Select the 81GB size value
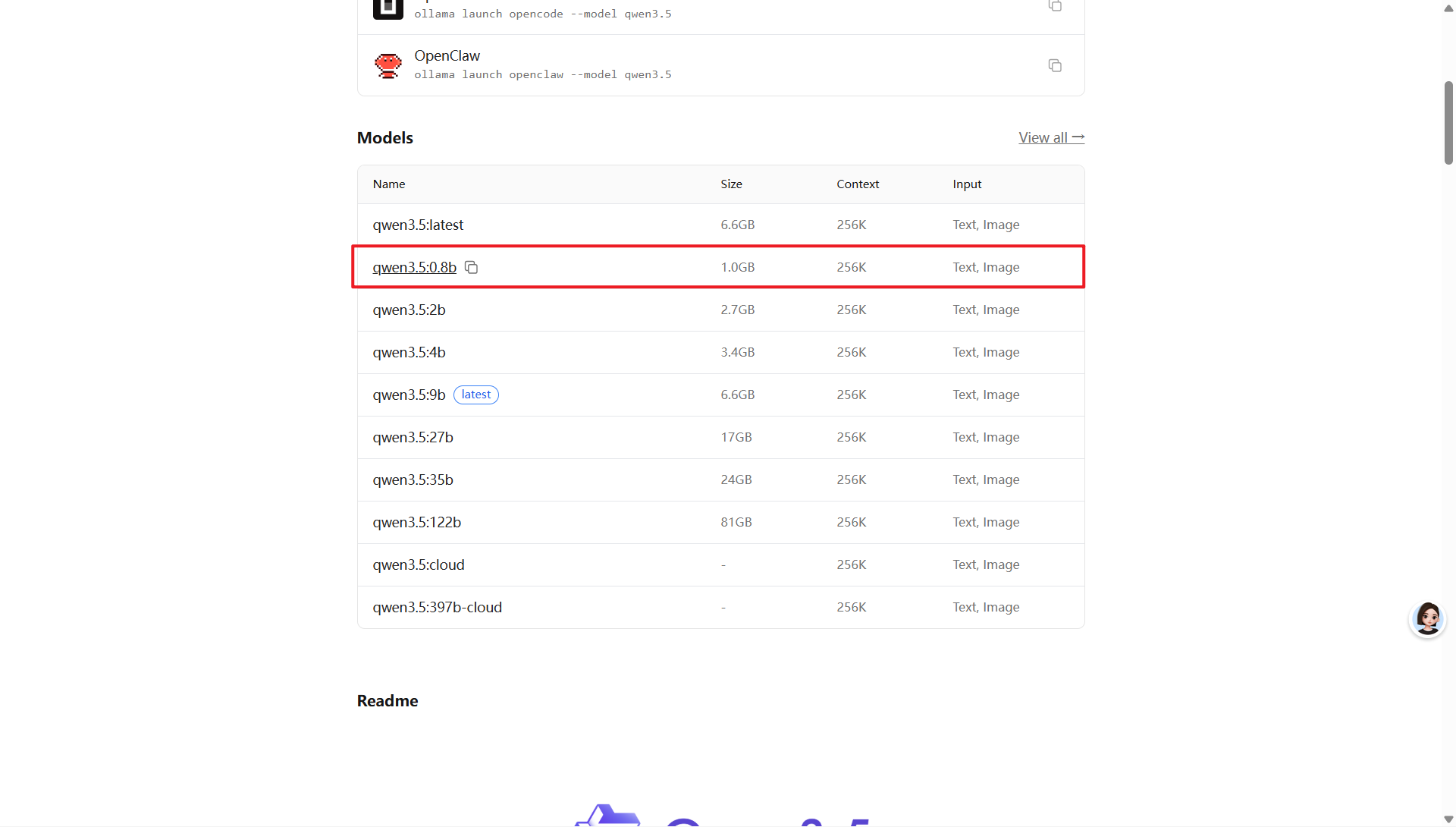The width and height of the screenshot is (1456, 827). tap(736, 522)
